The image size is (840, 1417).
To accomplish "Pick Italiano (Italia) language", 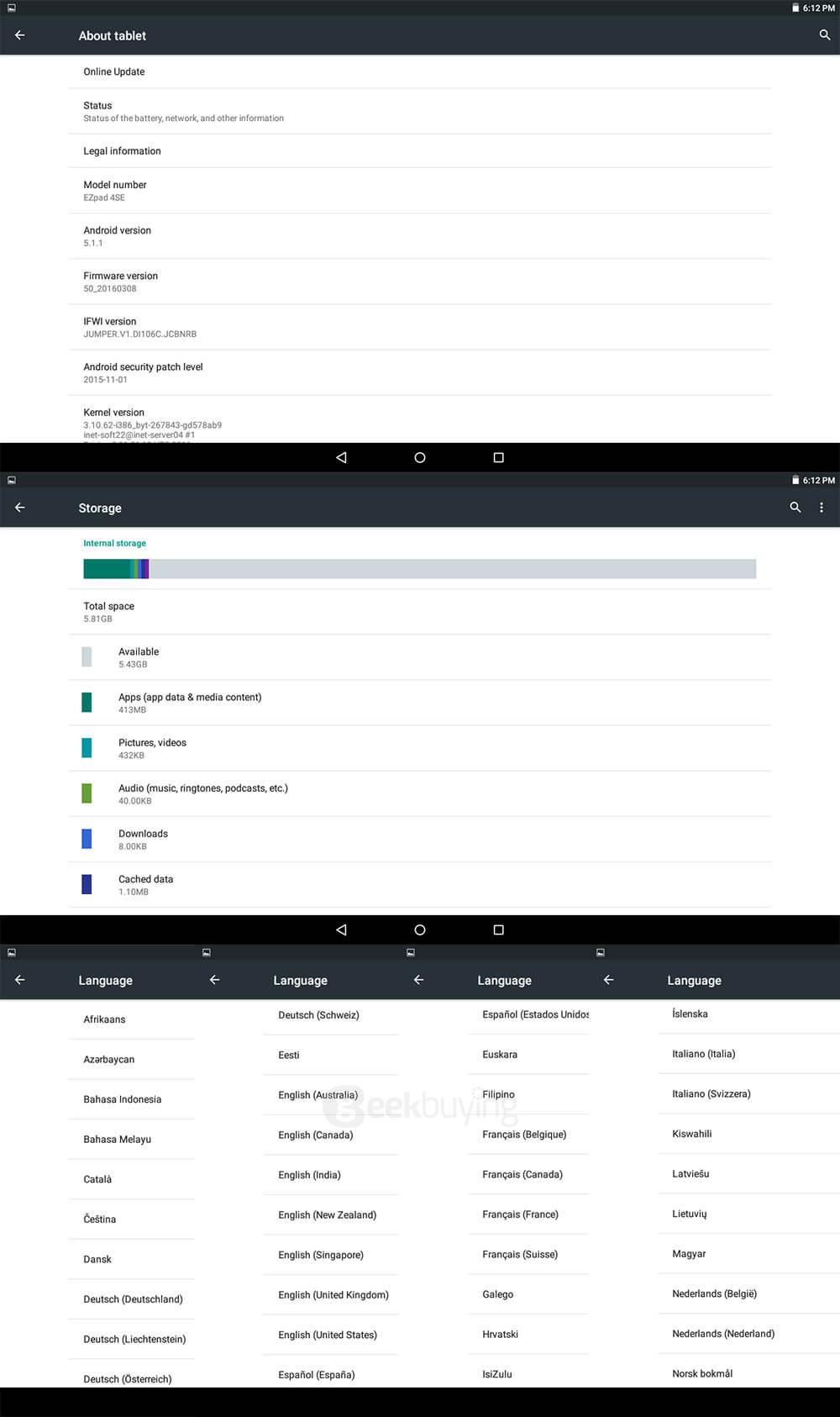I will point(703,1054).
